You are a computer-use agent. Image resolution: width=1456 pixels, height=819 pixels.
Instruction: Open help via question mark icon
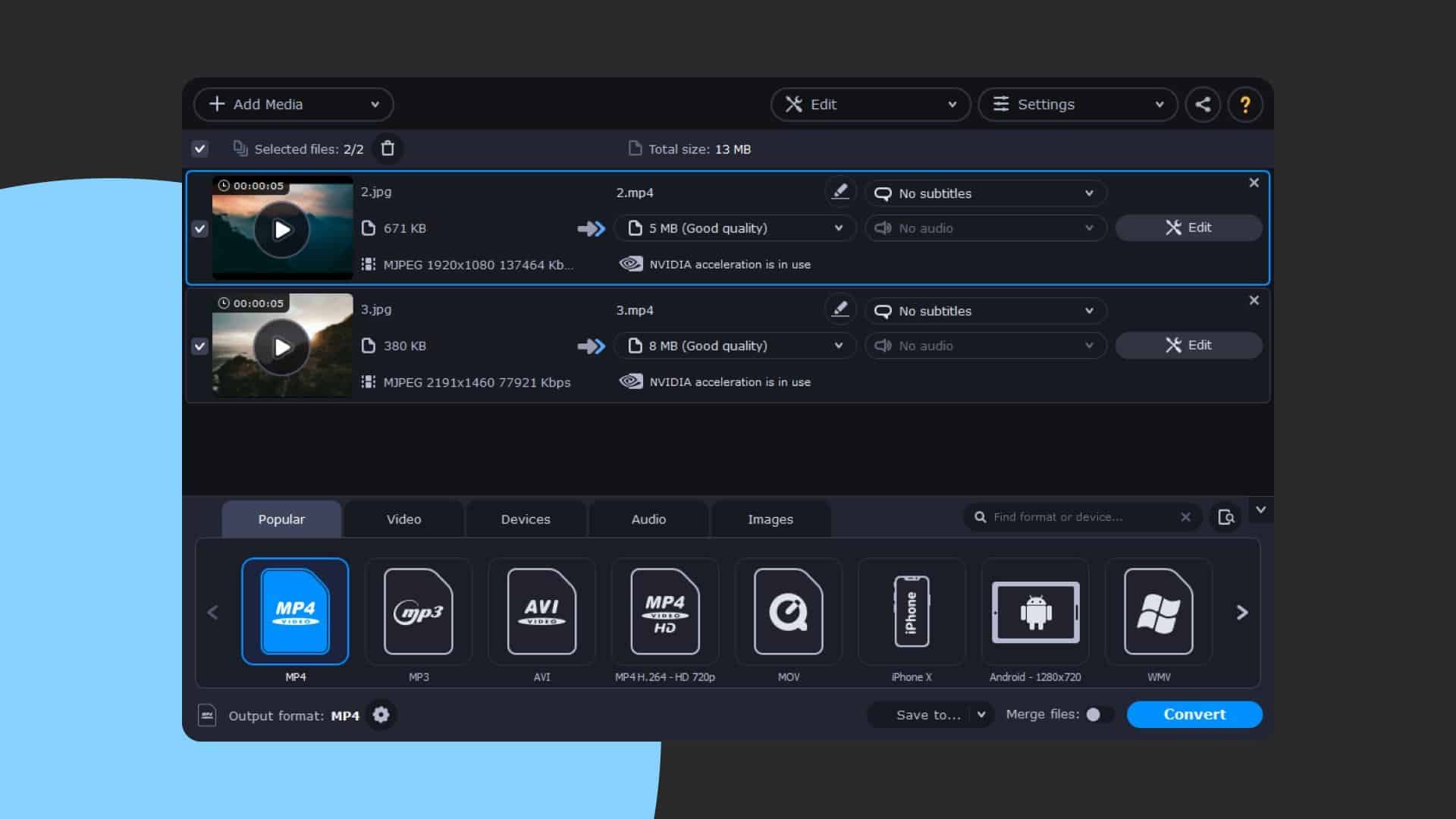coord(1244,105)
